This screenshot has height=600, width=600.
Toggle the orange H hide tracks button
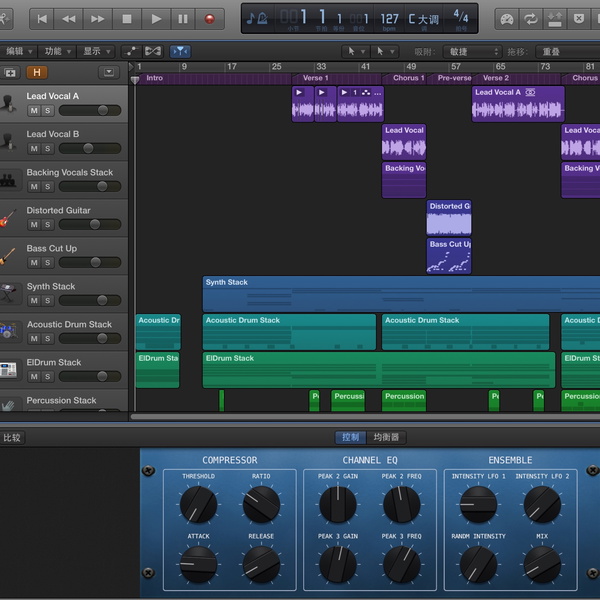37,72
